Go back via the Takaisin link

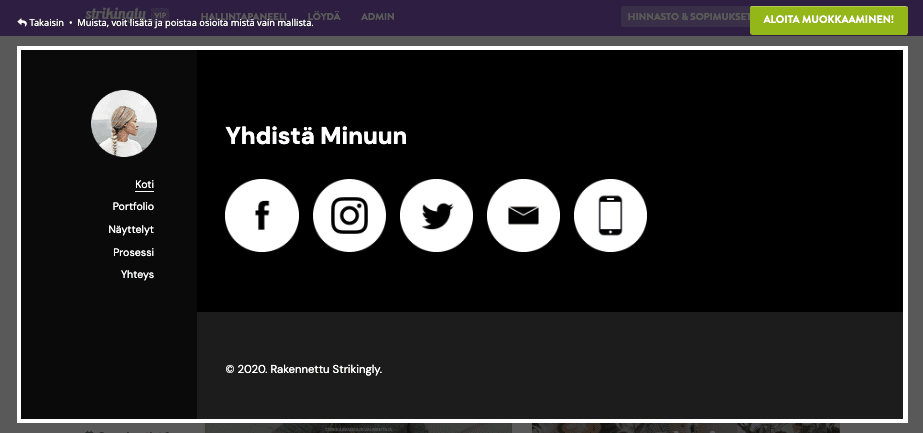[47, 23]
